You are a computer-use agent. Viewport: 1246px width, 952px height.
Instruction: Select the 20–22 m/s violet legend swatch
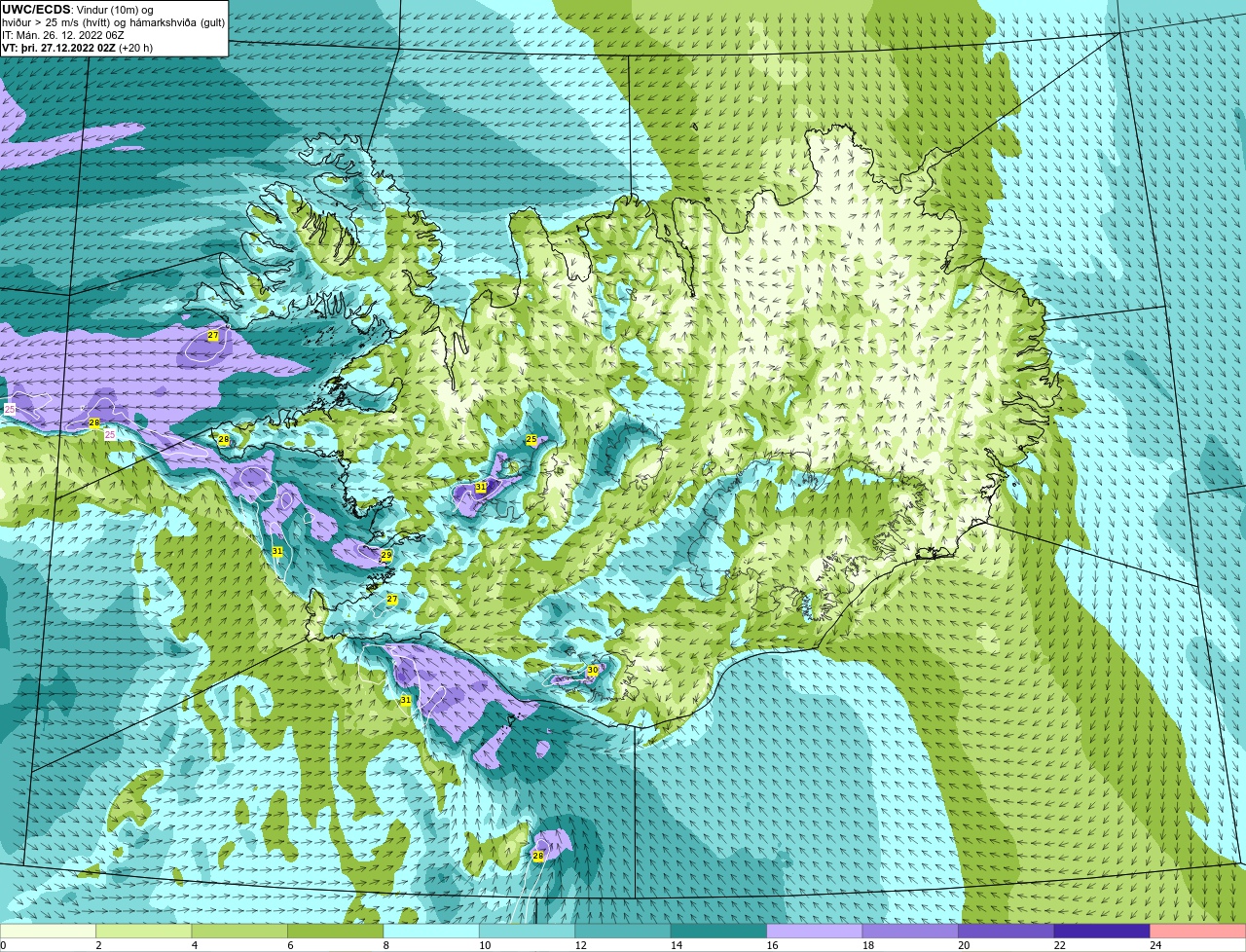[1007, 931]
